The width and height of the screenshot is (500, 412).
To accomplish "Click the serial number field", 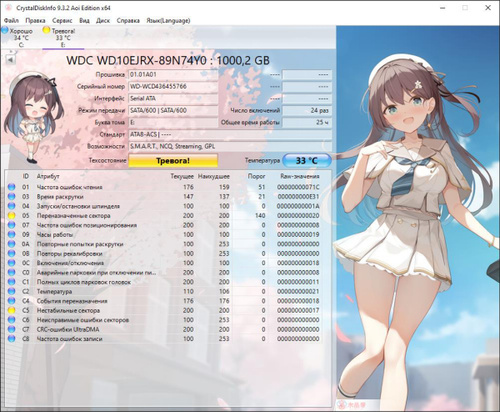I will click(173, 87).
